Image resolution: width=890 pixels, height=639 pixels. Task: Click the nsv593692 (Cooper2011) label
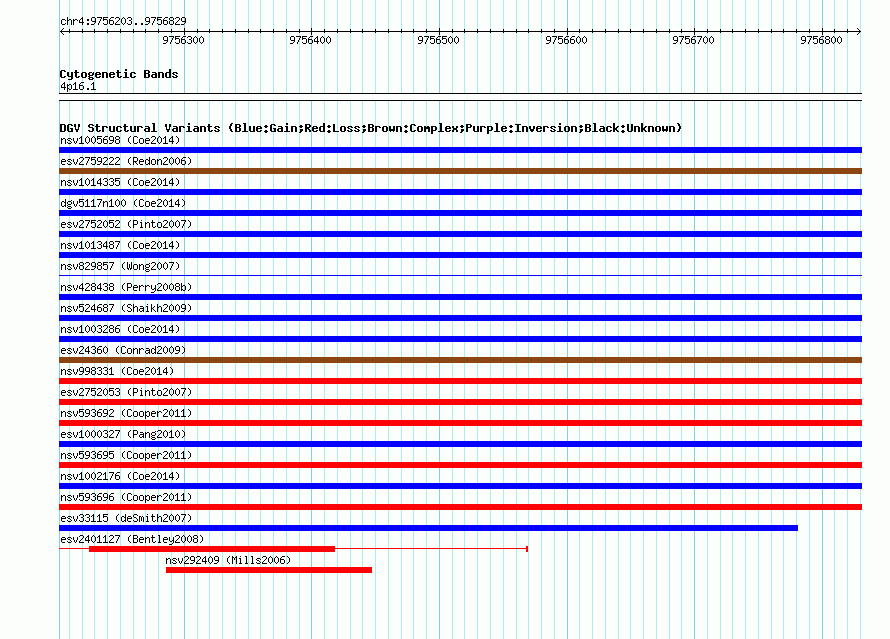coord(126,413)
